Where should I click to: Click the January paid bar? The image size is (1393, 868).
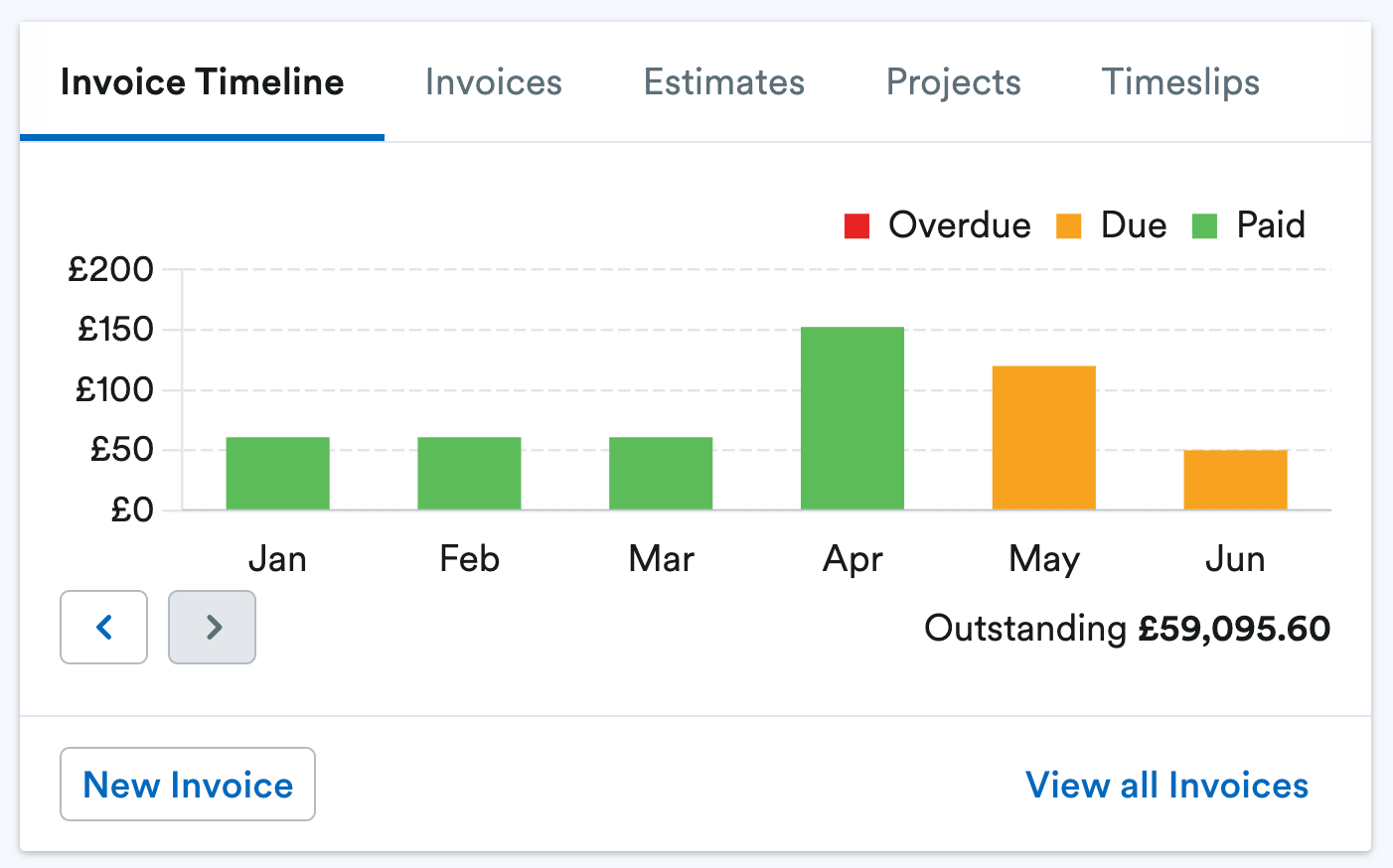click(278, 474)
